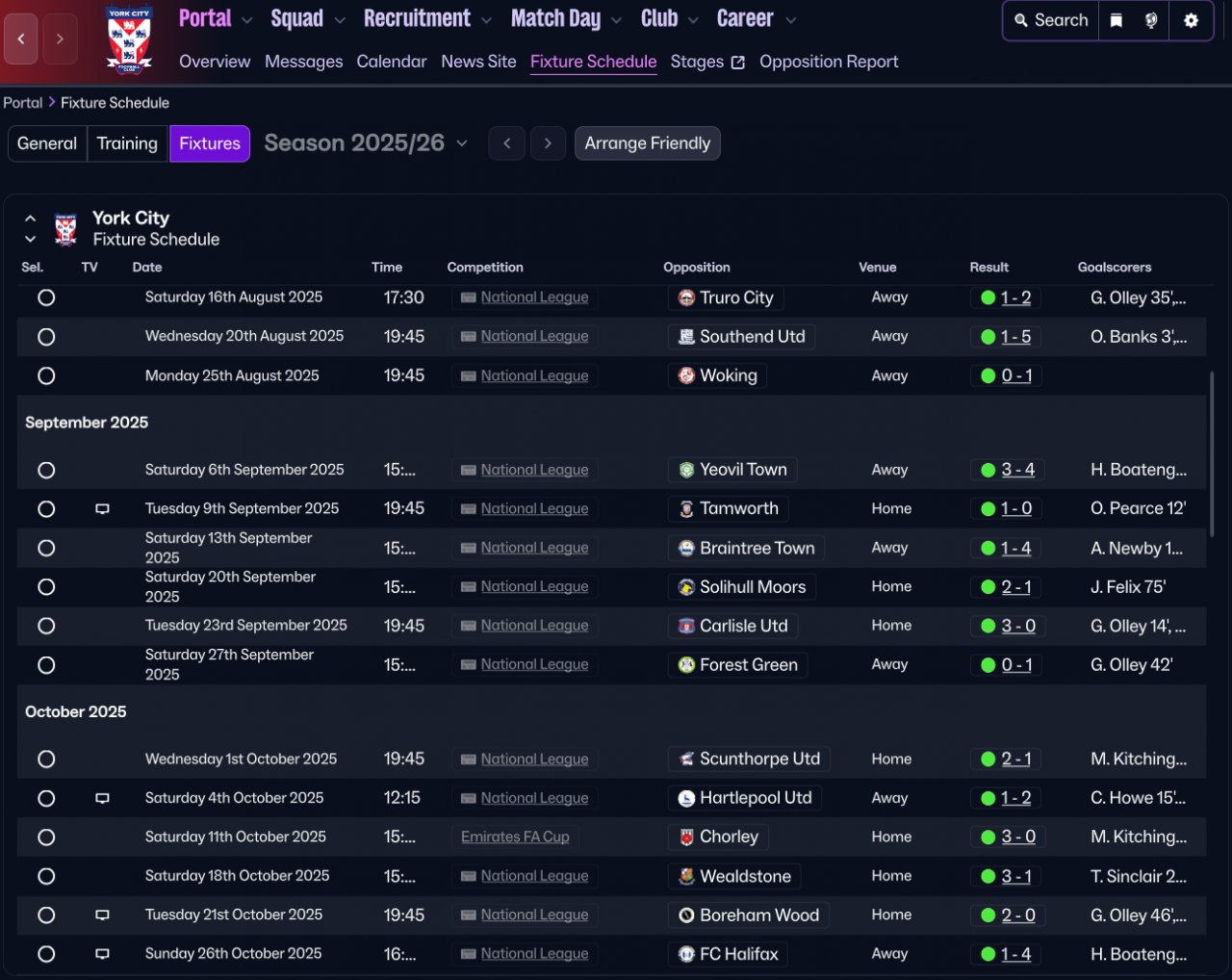Click the TV icon on Hartlepool Utd row
1232x980 pixels.
coord(102,798)
